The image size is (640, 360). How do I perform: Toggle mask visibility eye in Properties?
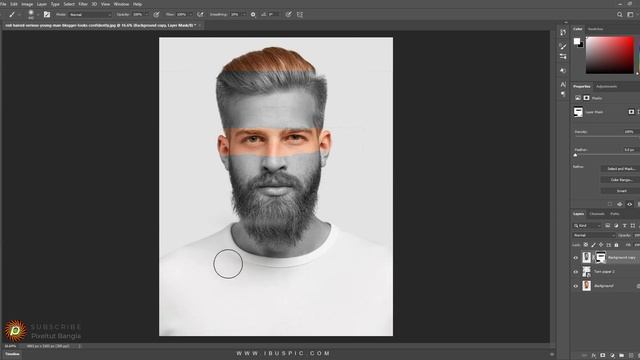point(629,204)
